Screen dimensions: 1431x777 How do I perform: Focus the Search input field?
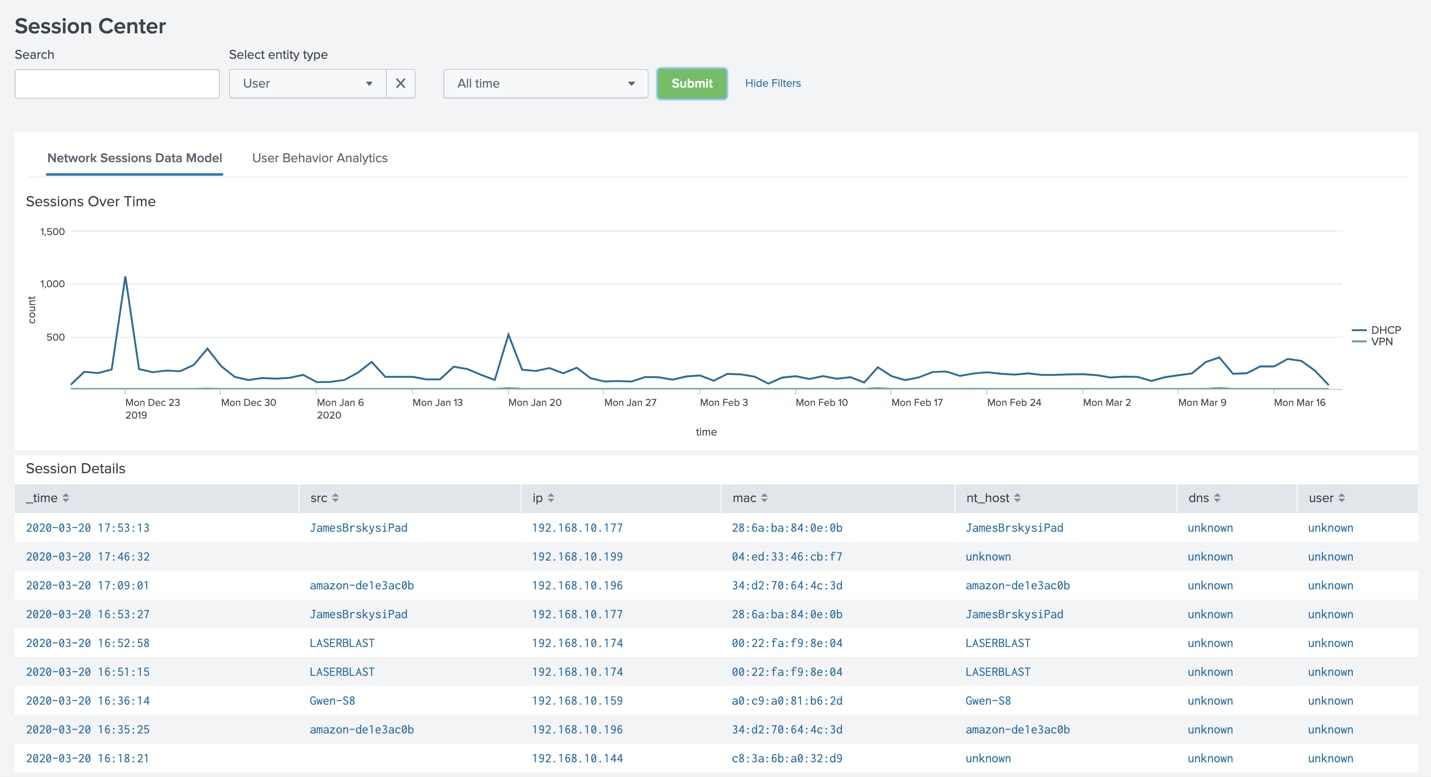(x=117, y=83)
